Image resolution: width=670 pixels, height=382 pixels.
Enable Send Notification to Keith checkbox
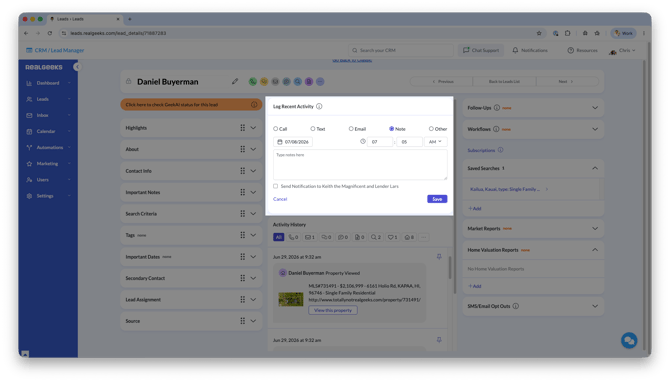(276, 186)
